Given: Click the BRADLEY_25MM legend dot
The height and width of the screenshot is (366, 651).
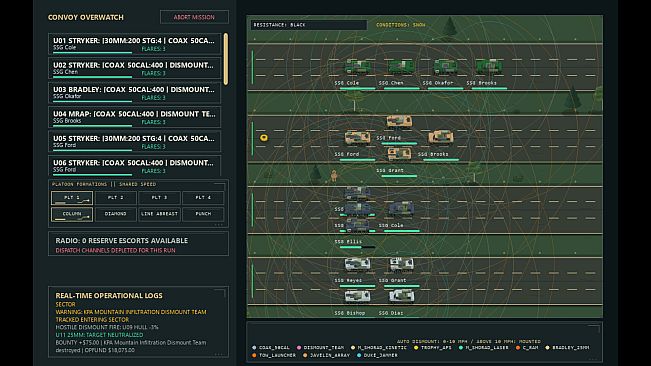Looking at the screenshot, I should 547,348.
